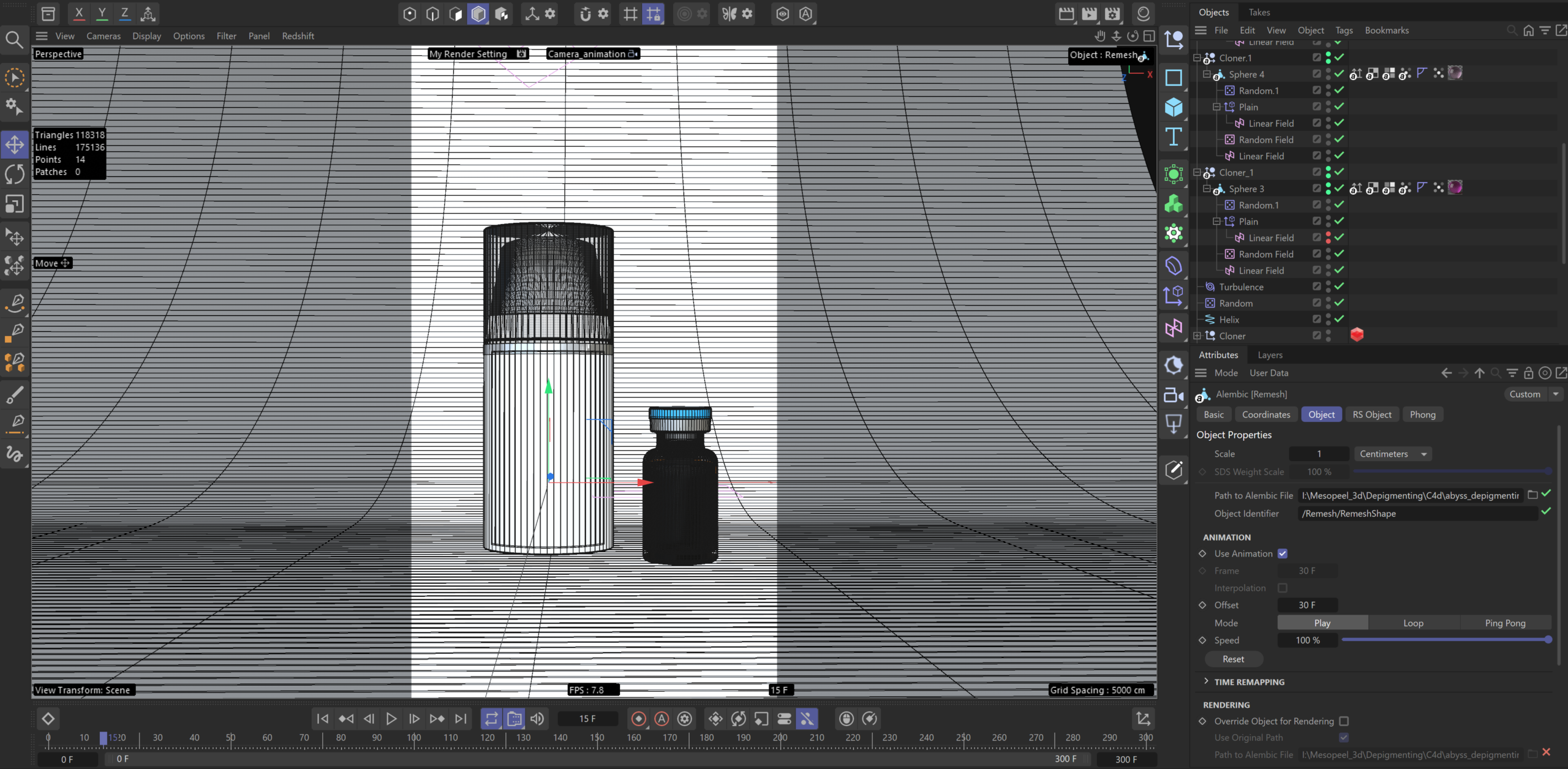The height and width of the screenshot is (769, 1568).
Task: Toggle the Helix object enable checkmark
Action: [x=1340, y=319]
